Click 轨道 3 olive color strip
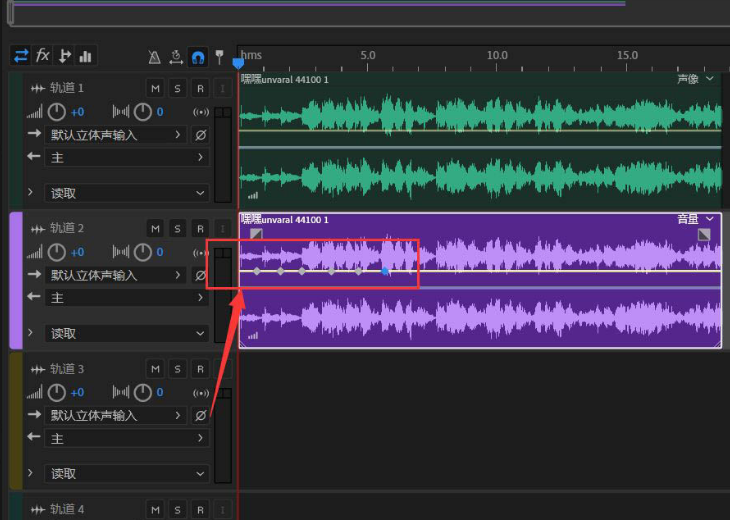Image resolution: width=730 pixels, height=520 pixels. point(16,421)
